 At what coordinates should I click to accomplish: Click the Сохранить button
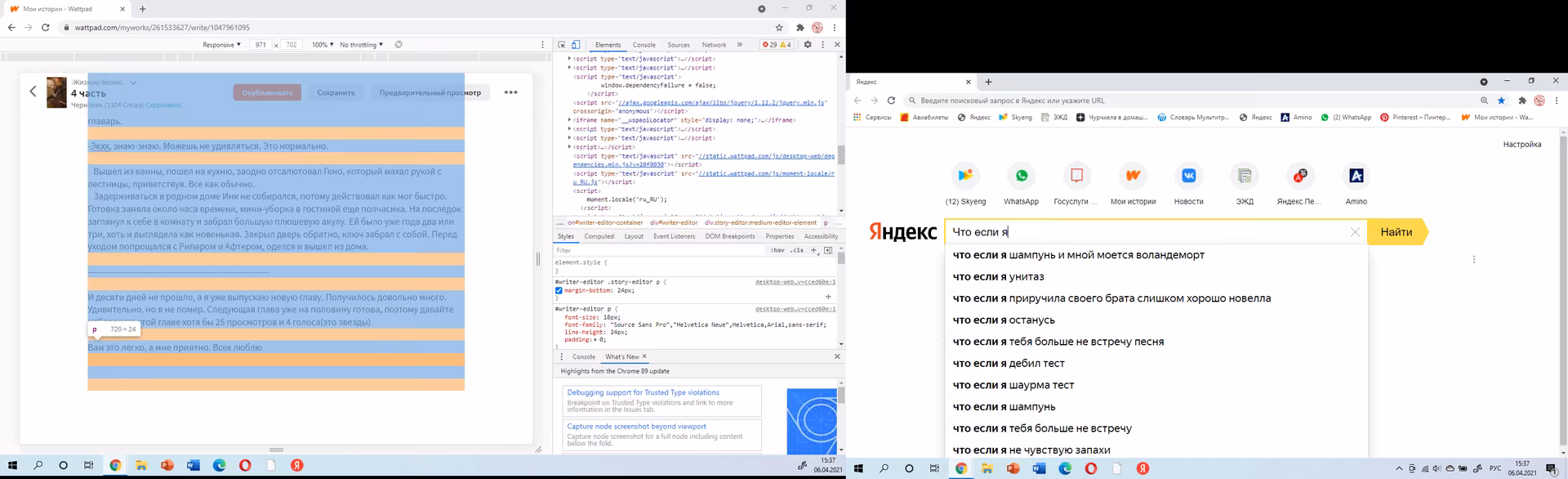(x=336, y=92)
